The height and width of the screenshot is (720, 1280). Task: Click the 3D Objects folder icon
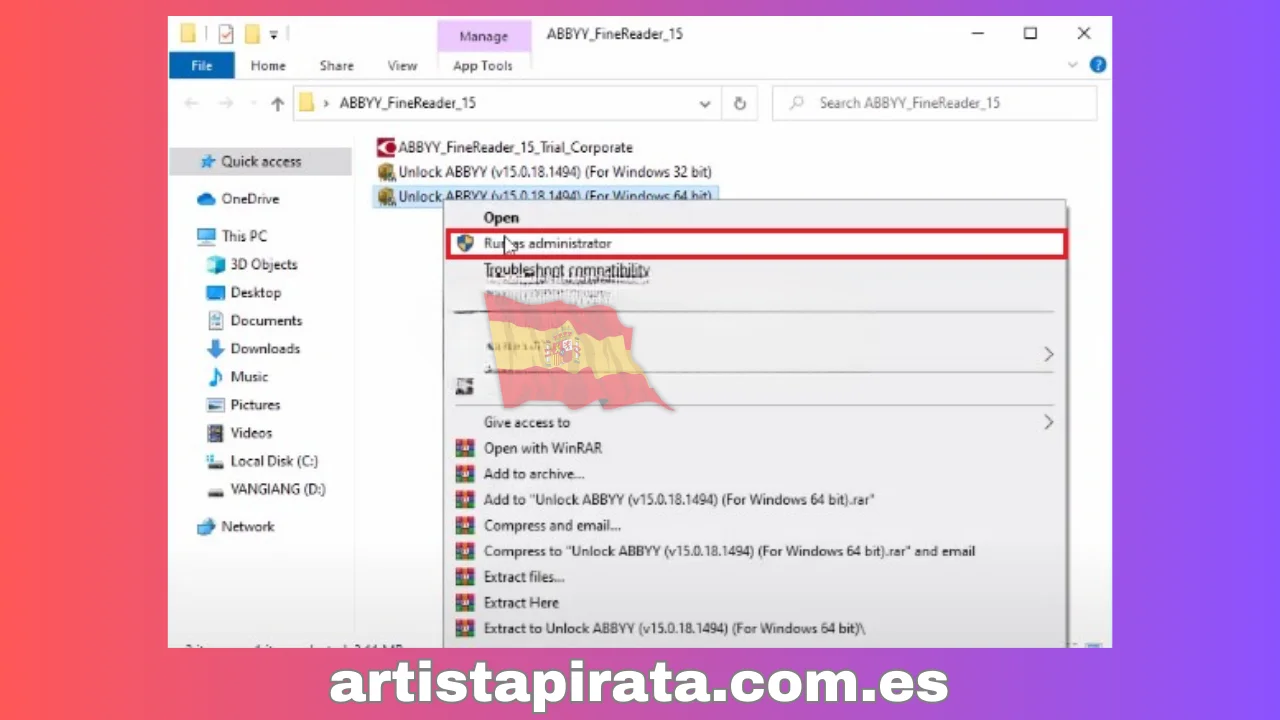215,265
